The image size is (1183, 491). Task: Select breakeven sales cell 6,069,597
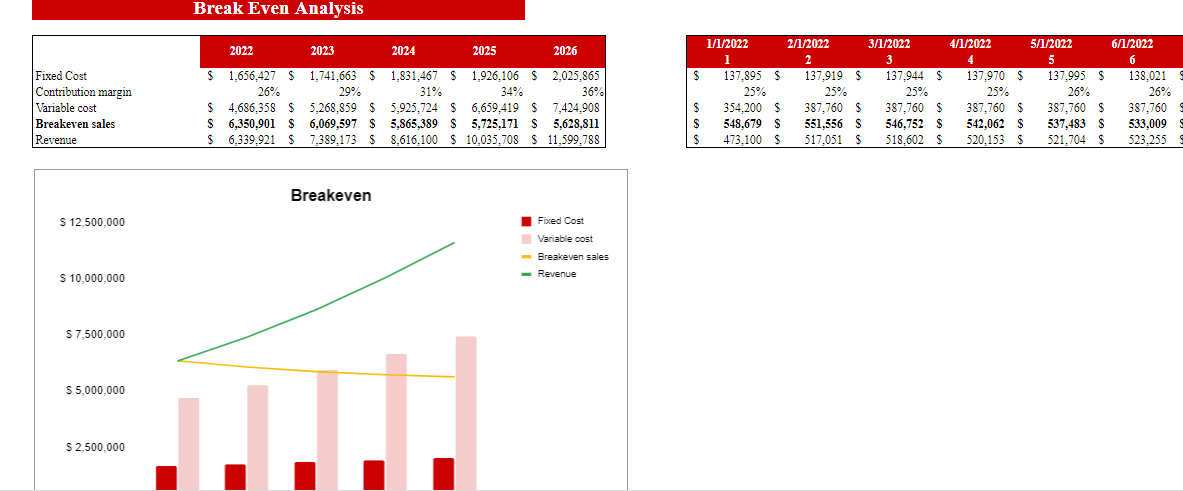[322, 124]
